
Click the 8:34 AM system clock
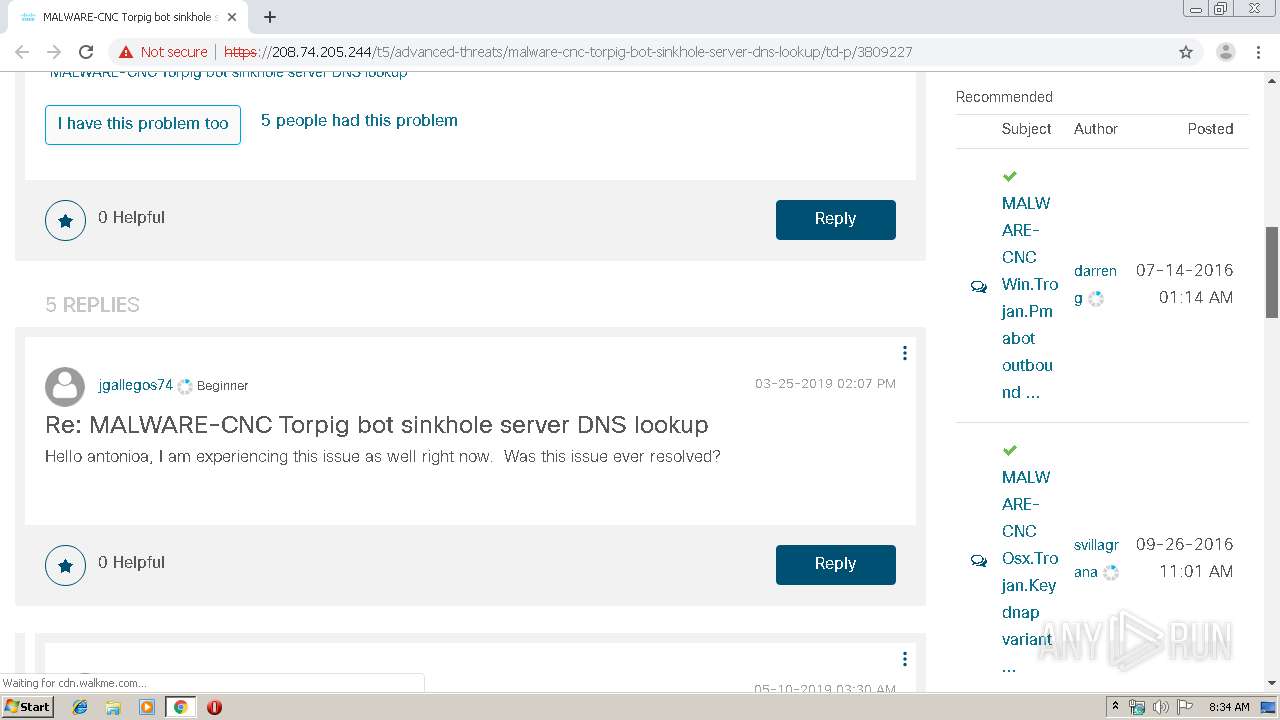point(1229,707)
